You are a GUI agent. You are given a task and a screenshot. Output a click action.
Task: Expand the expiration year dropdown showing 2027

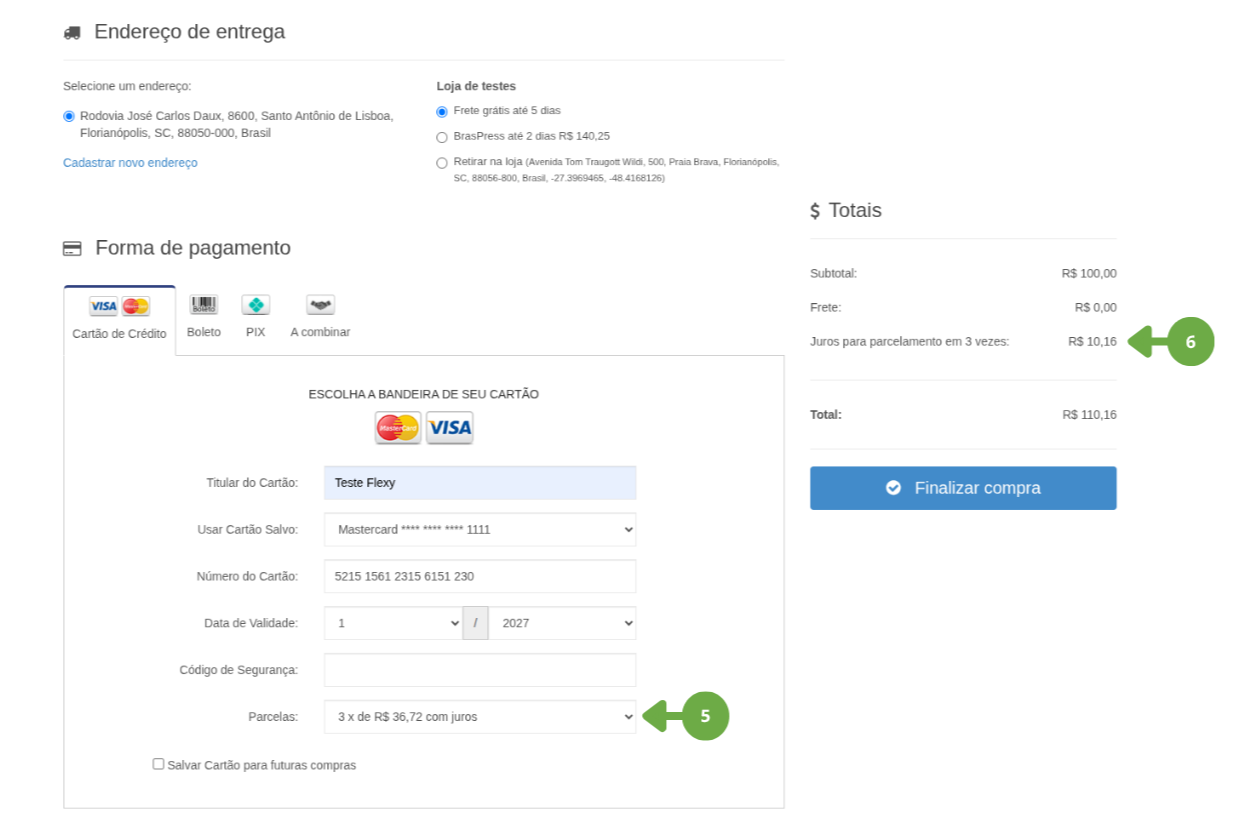coord(562,623)
